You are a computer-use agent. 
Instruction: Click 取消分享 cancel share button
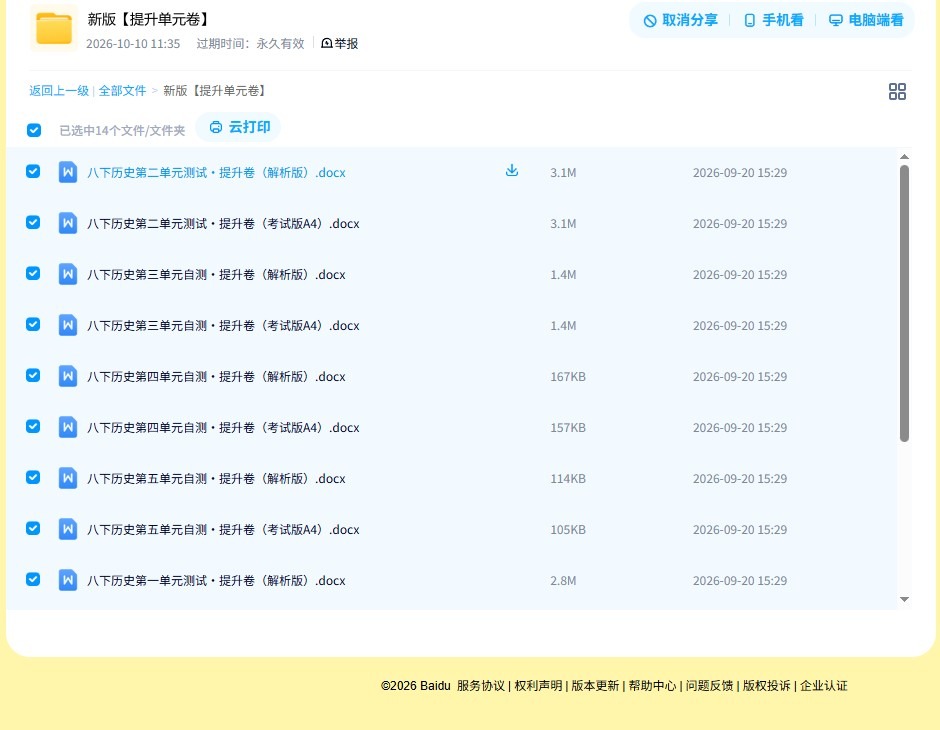[680, 20]
